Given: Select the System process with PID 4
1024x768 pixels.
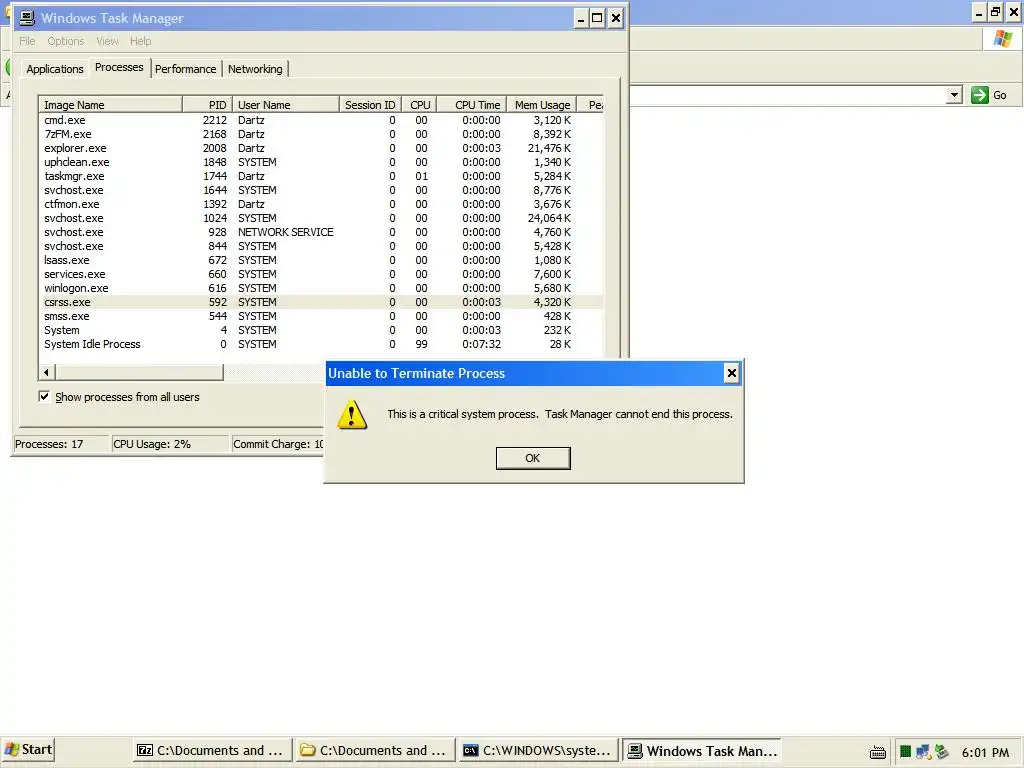Looking at the screenshot, I should pos(321,330).
